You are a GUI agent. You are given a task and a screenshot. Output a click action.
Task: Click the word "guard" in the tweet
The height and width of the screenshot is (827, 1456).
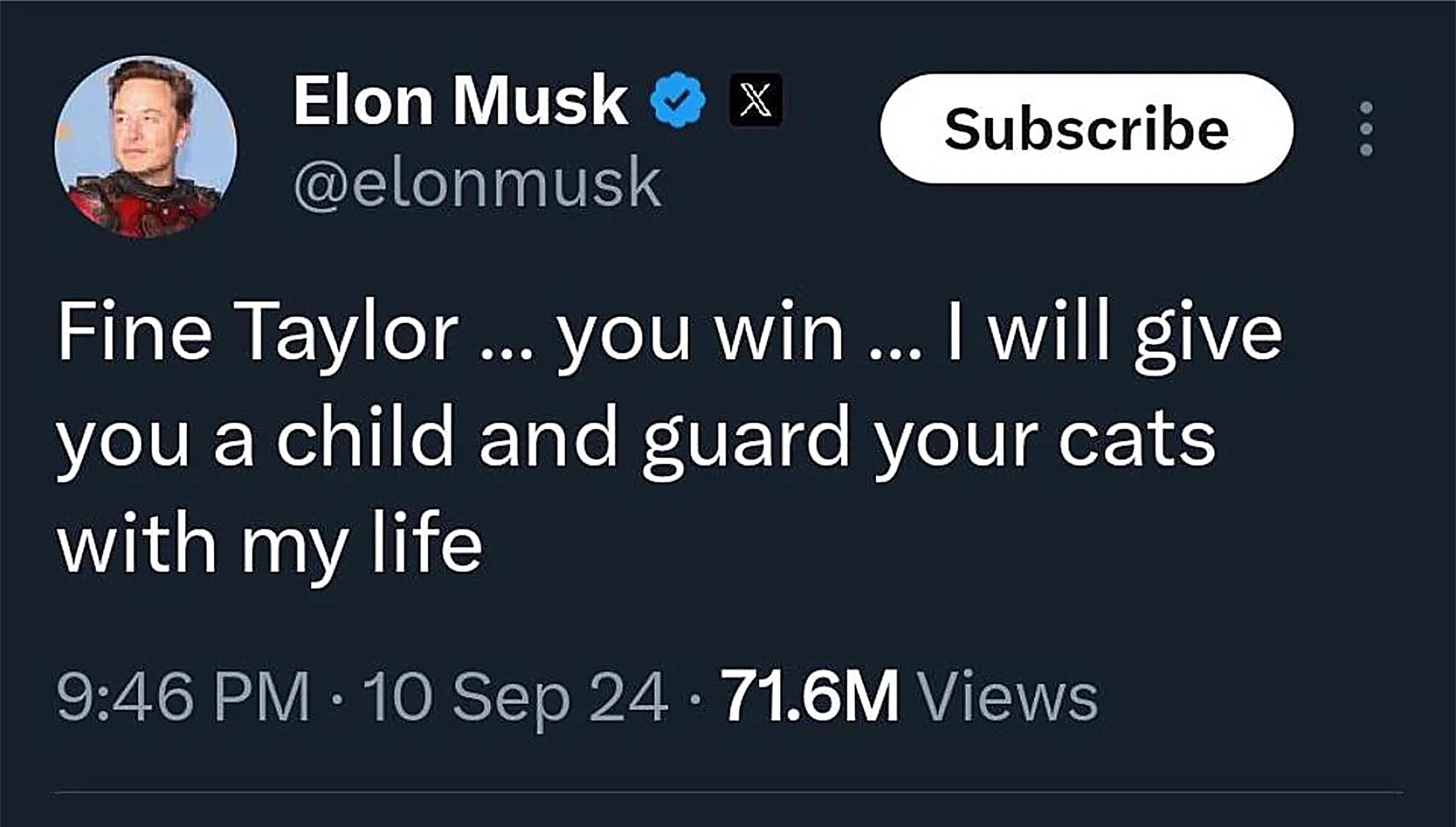(746, 440)
